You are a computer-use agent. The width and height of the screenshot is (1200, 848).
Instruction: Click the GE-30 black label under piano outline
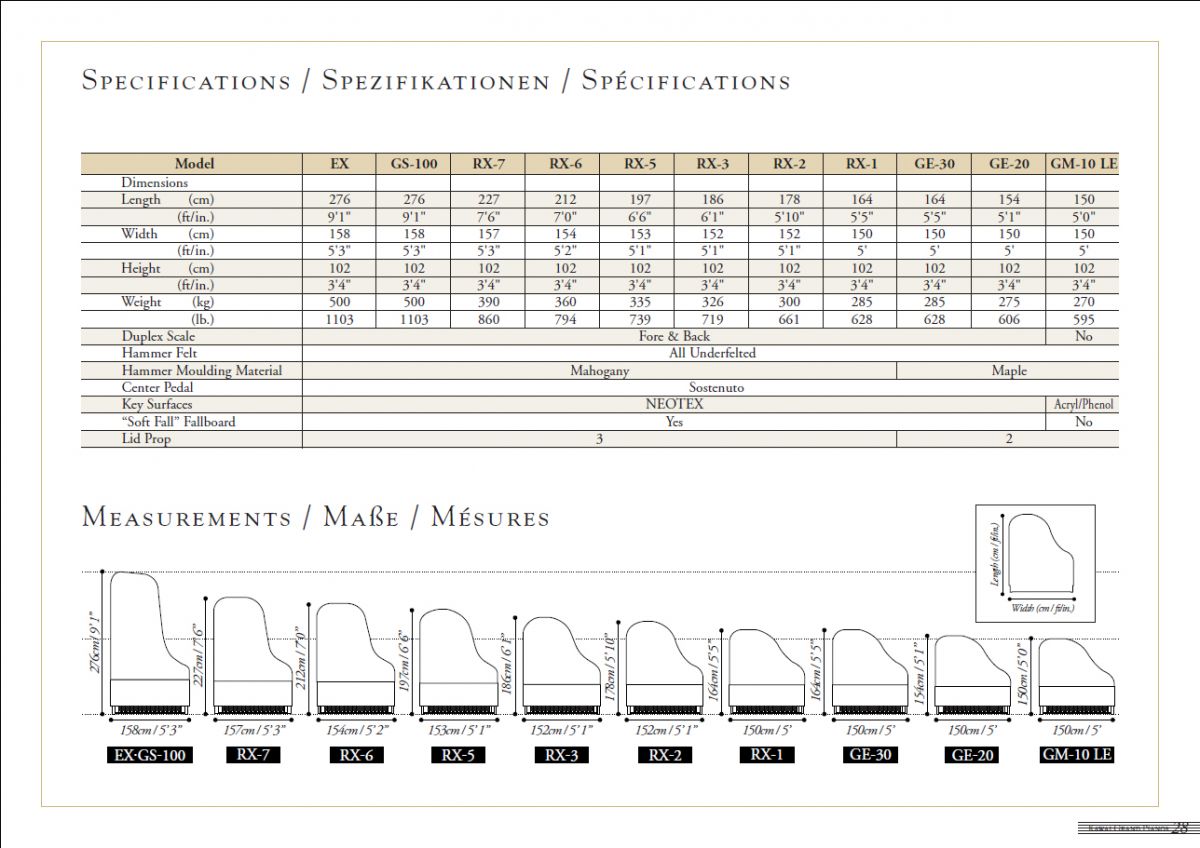(x=869, y=755)
